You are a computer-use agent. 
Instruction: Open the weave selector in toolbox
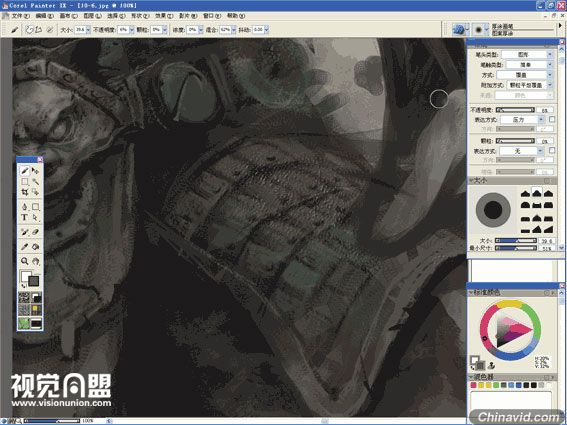[36, 310]
